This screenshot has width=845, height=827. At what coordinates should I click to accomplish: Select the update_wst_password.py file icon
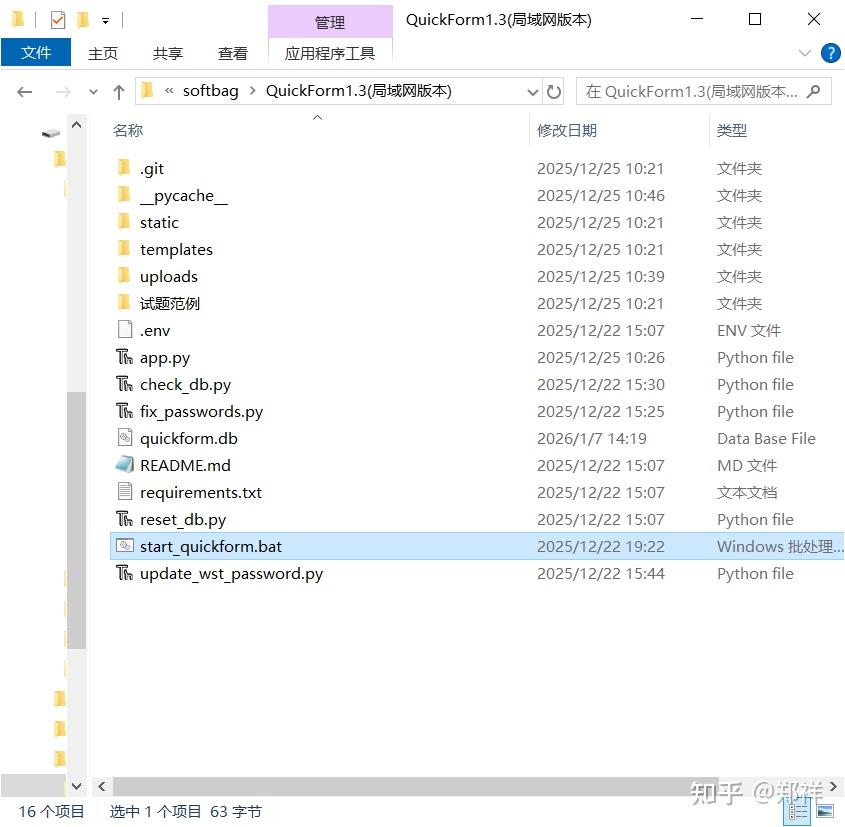[124, 573]
